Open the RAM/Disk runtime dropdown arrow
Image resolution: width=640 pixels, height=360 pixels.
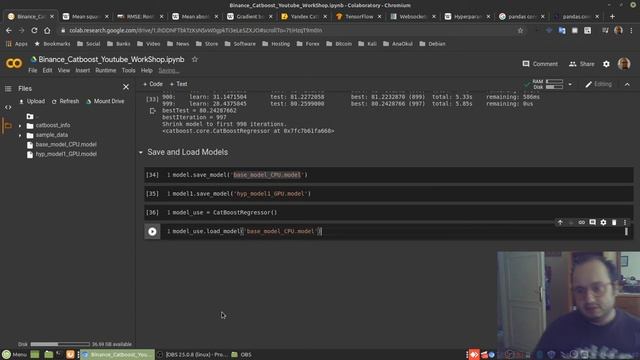[570, 84]
